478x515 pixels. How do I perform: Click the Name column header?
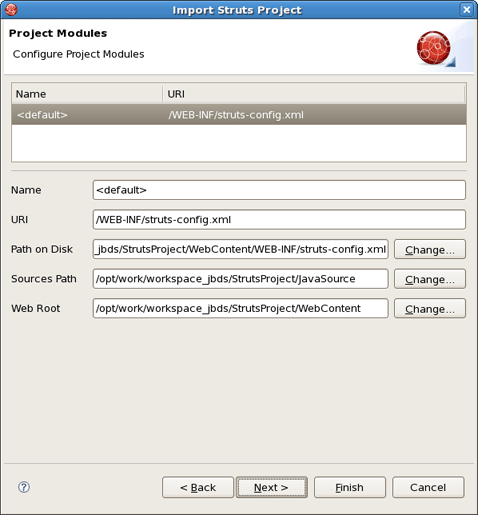(x=87, y=94)
